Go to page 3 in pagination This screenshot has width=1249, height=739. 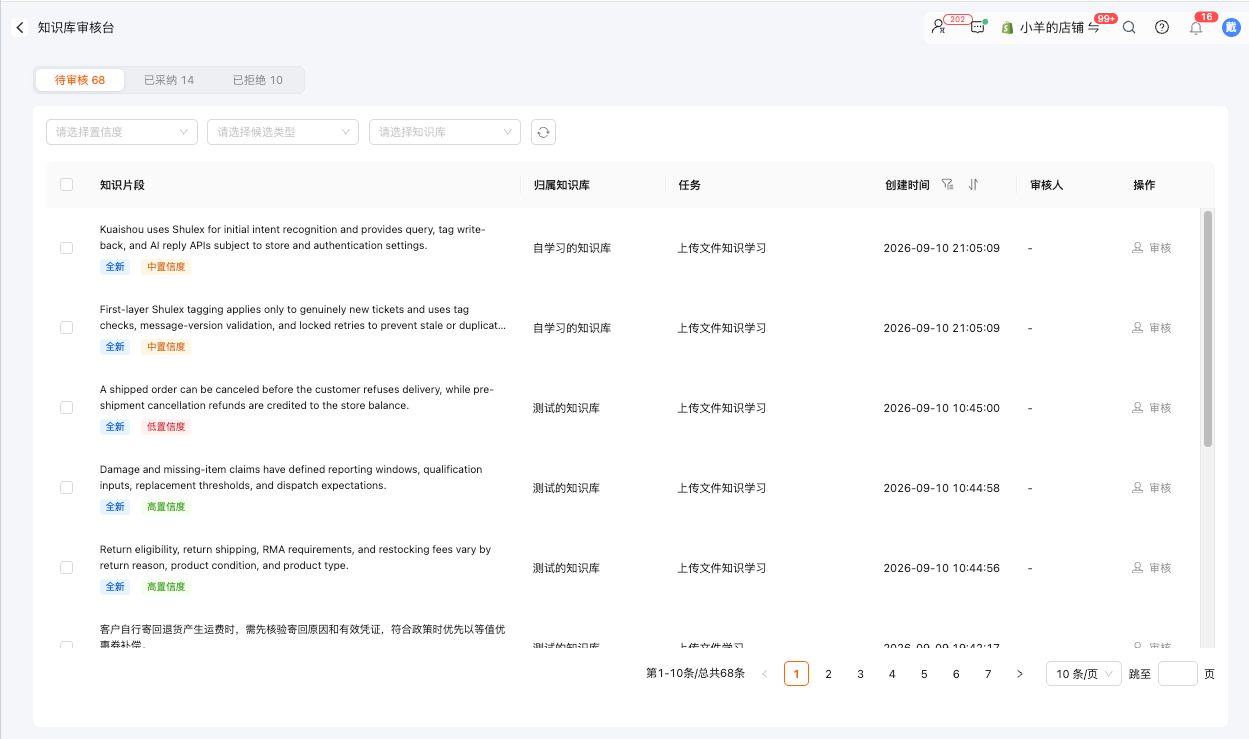pyautogui.click(x=860, y=674)
